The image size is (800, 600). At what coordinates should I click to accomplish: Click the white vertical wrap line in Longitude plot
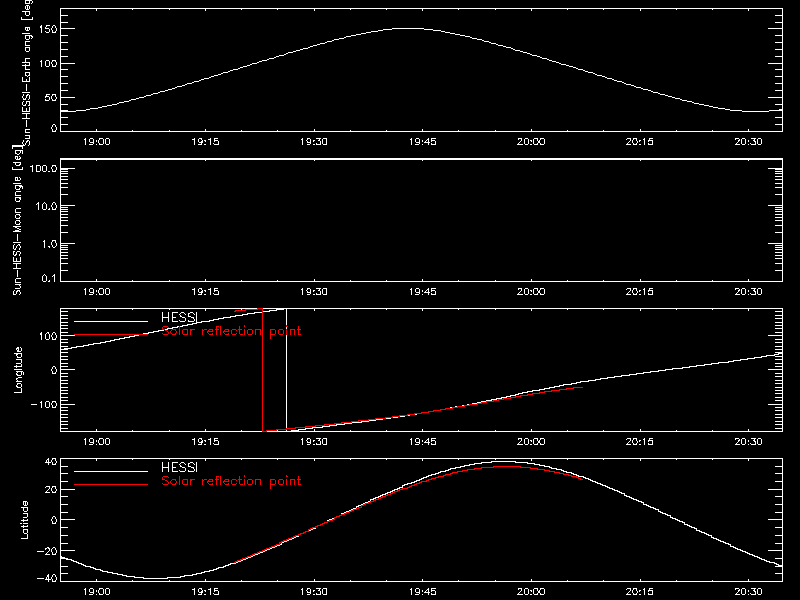(x=286, y=370)
